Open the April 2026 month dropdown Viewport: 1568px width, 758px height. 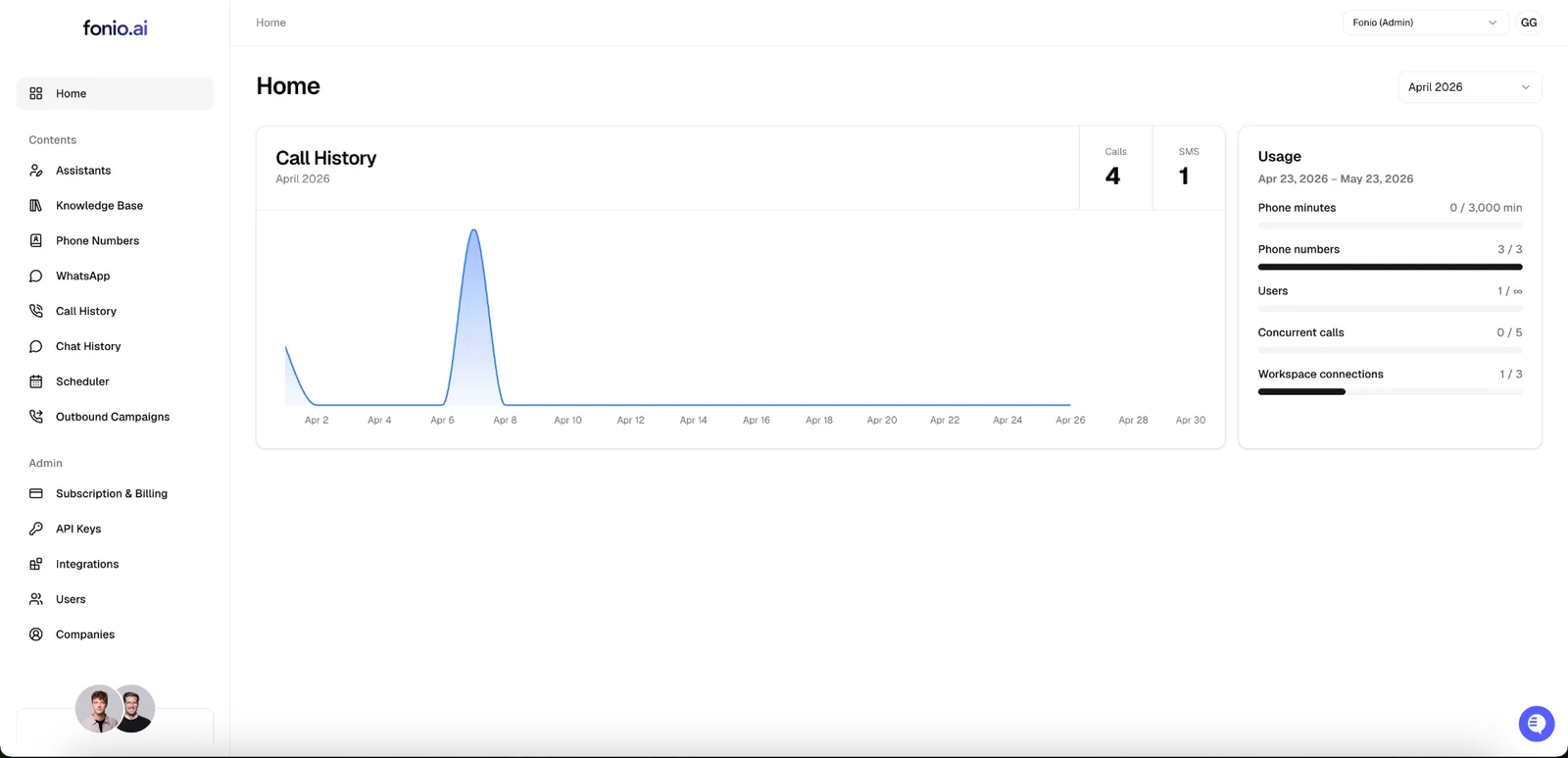[x=1469, y=87]
